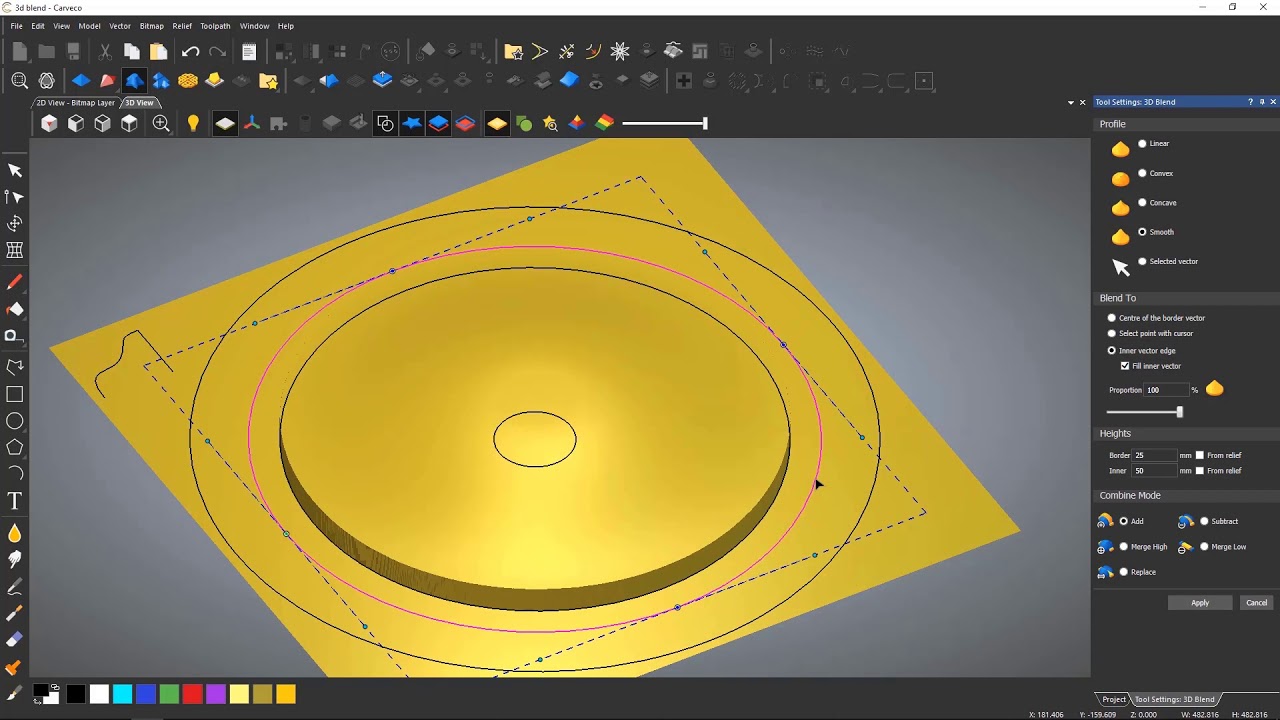Click the Zoom magnifier in 3D view toolbar
Image resolution: width=1280 pixels, height=720 pixels.
pos(161,123)
